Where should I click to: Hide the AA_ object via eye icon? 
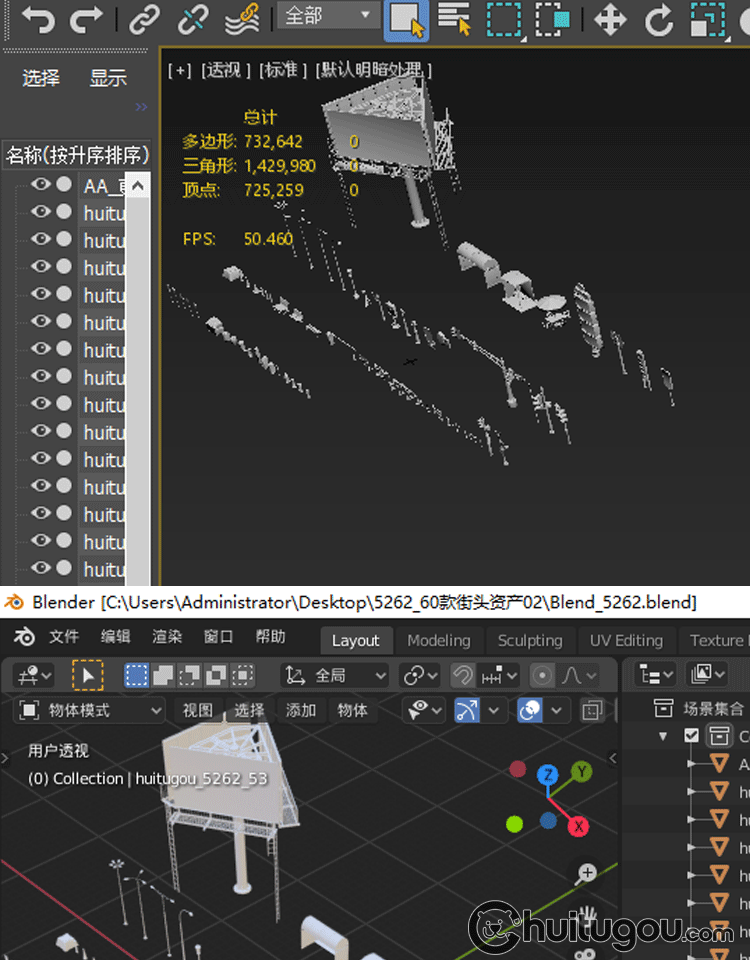(x=40, y=185)
